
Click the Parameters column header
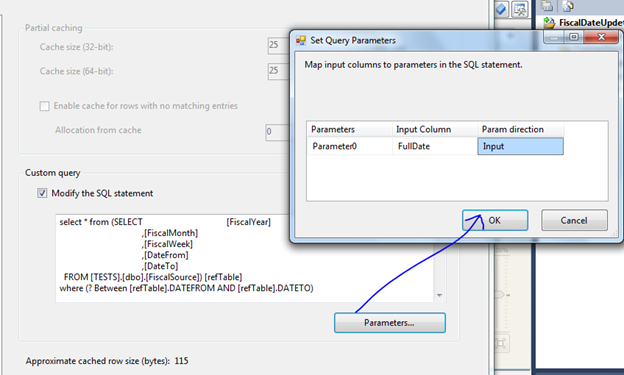click(x=350, y=129)
